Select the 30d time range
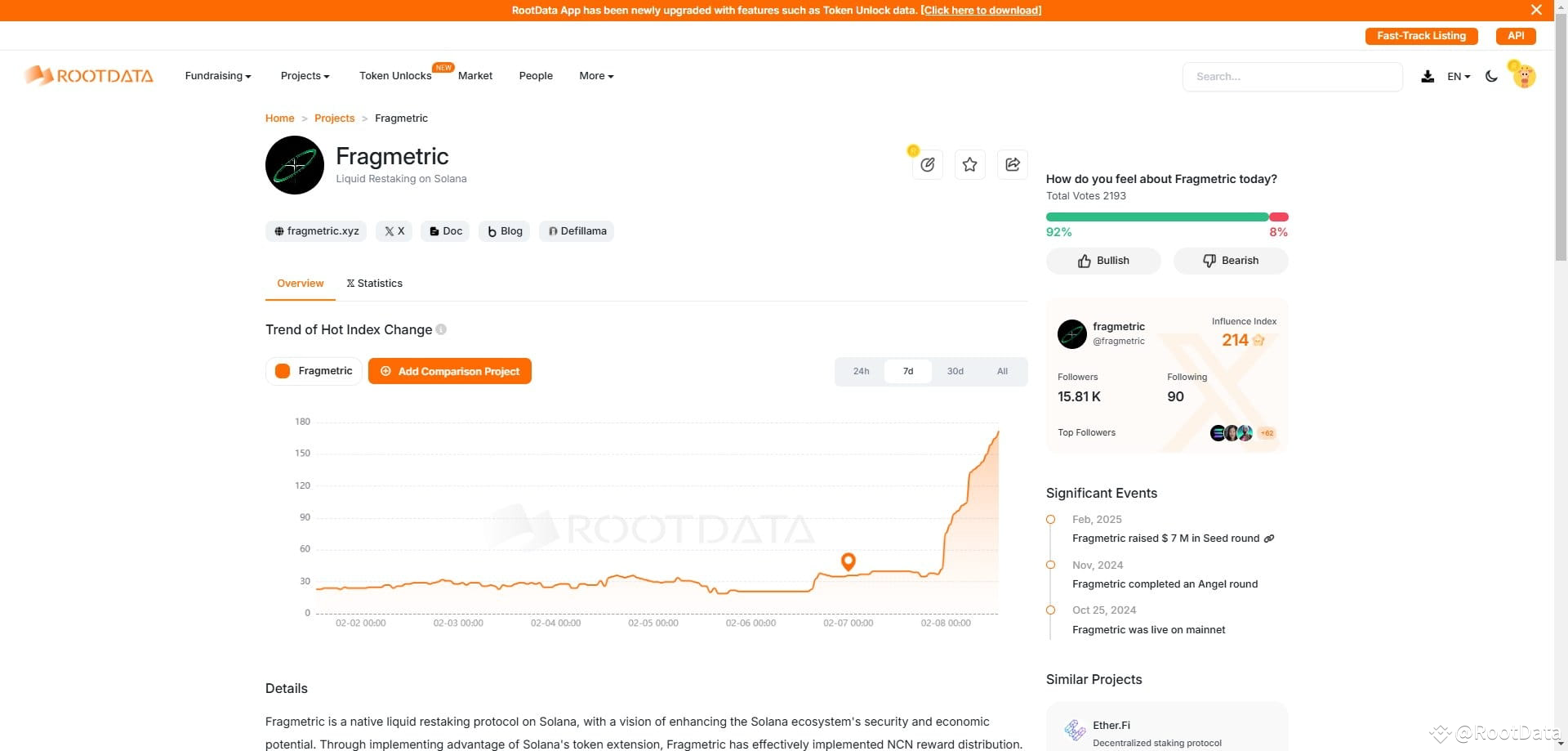Image resolution: width=1568 pixels, height=751 pixels. [x=955, y=370]
